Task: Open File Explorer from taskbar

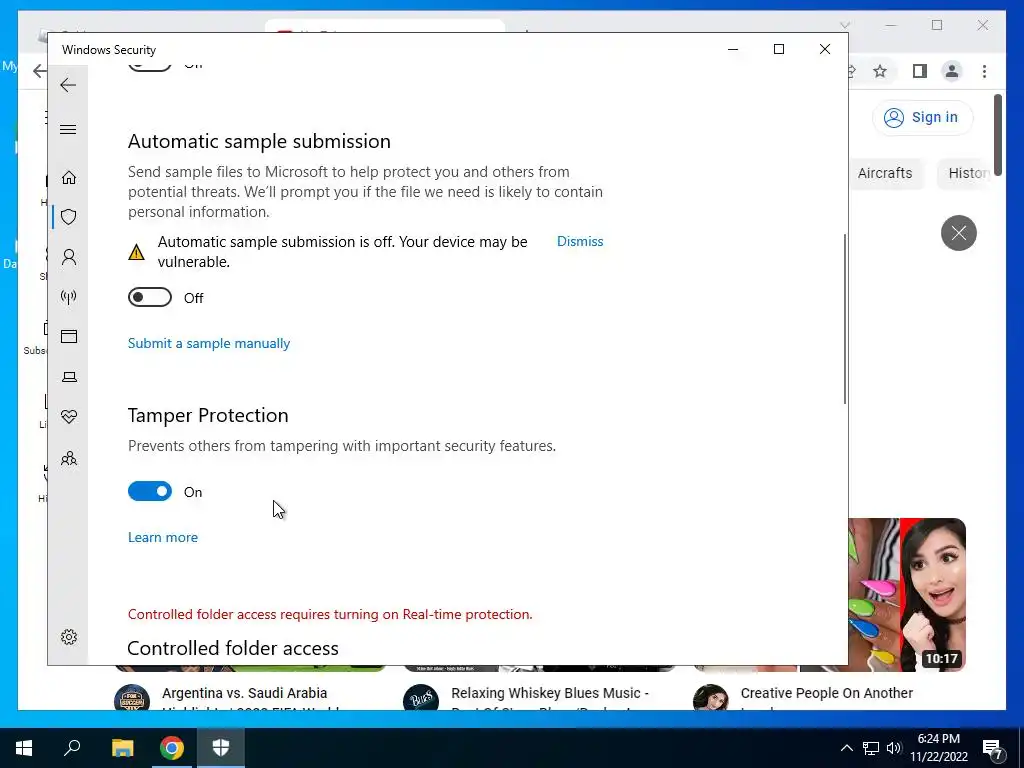Action: coord(122,748)
